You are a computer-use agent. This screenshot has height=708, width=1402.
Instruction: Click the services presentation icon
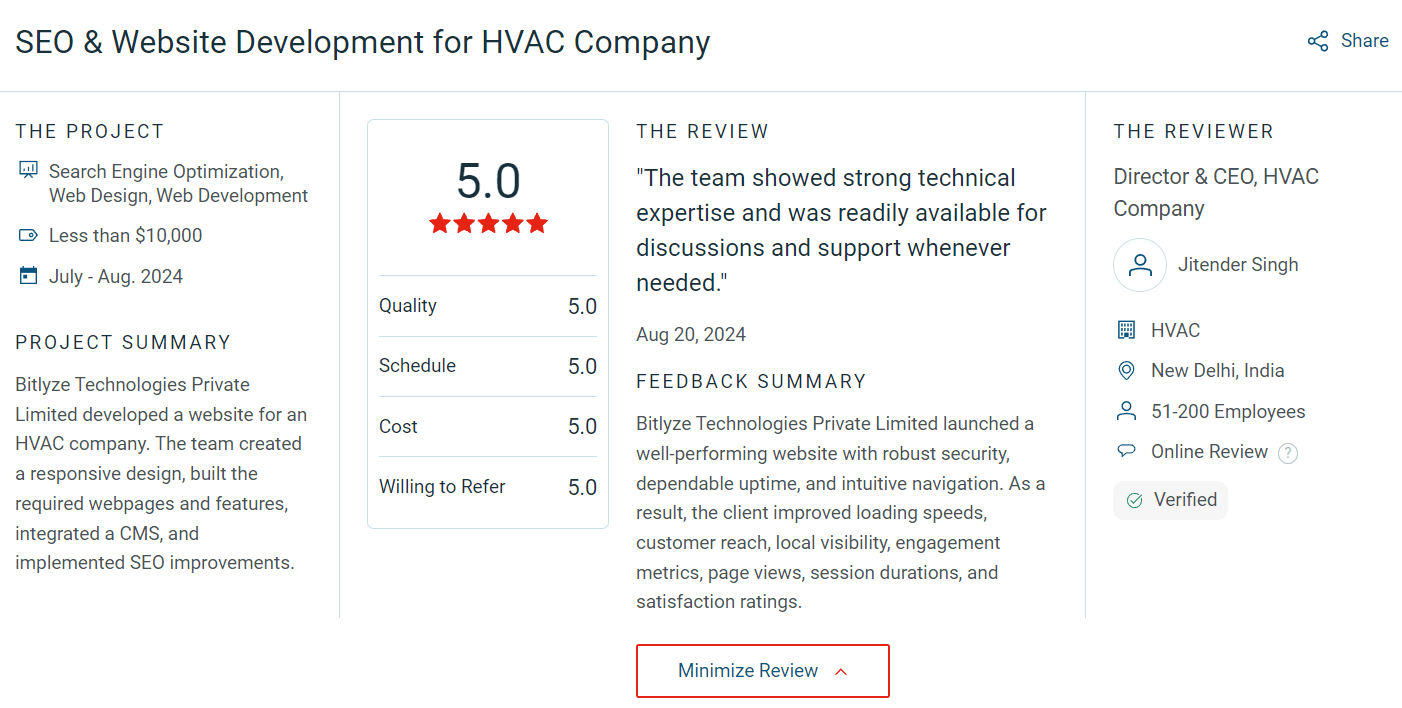point(28,171)
